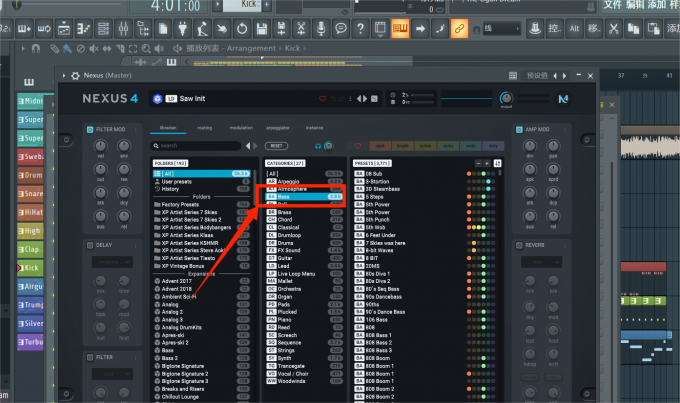The image size is (680, 403).
Task: Click the orange link chain icon
Action: point(459,29)
